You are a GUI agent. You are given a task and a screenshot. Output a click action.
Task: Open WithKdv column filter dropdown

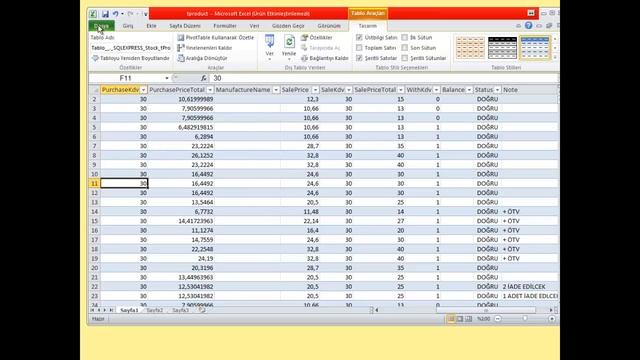coord(436,90)
